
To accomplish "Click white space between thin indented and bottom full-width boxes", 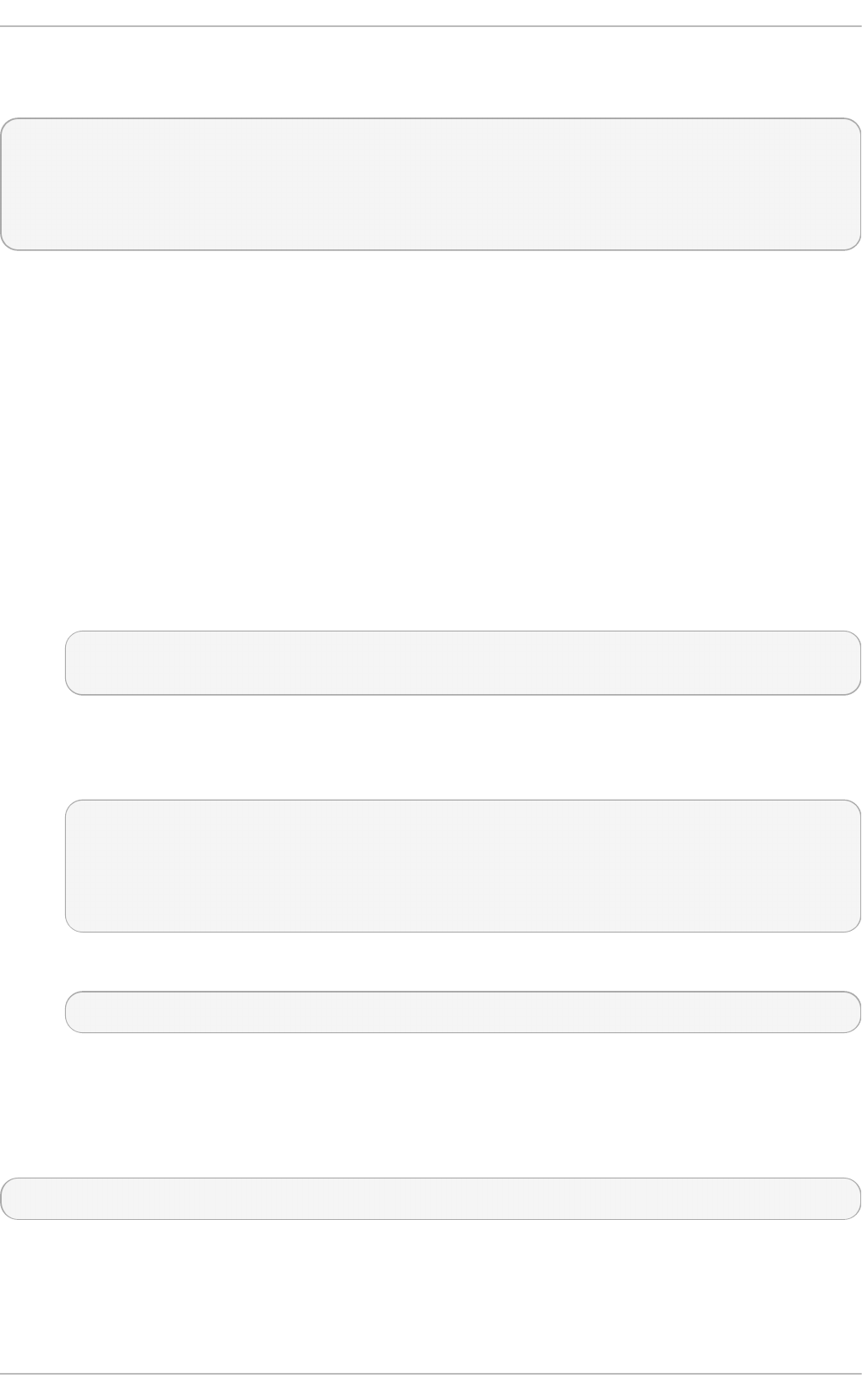I will [431, 1105].
